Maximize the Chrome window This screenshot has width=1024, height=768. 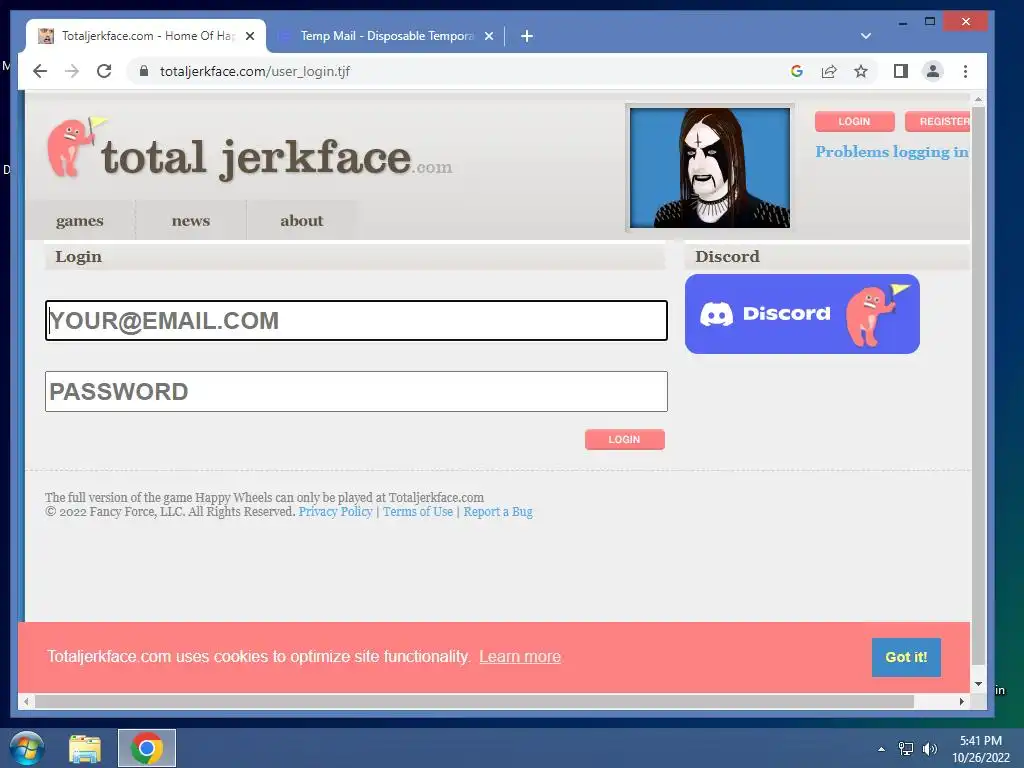click(930, 22)
